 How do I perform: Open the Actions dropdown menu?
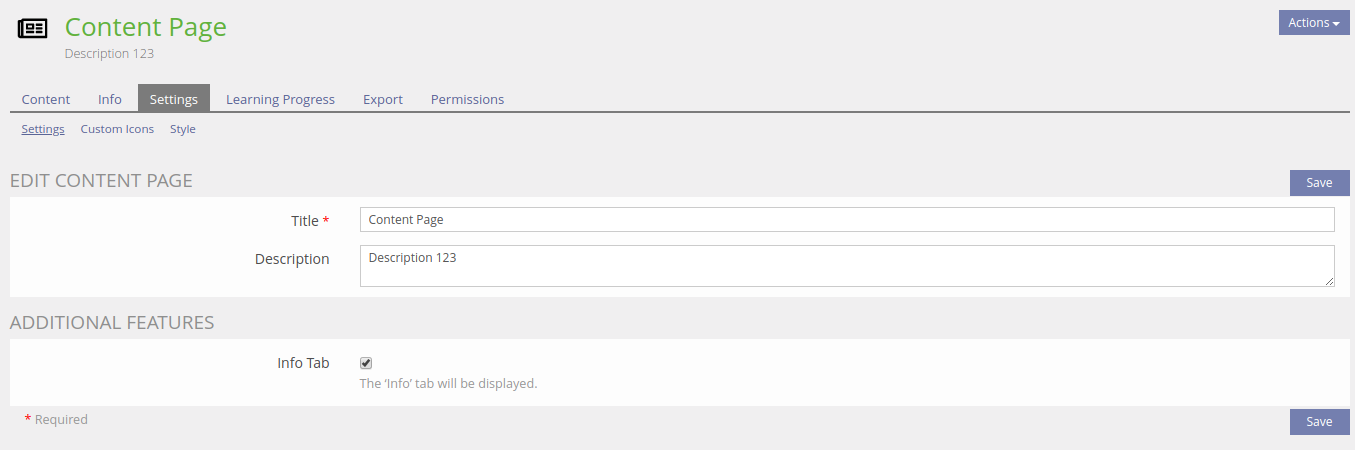point(1313,23)
